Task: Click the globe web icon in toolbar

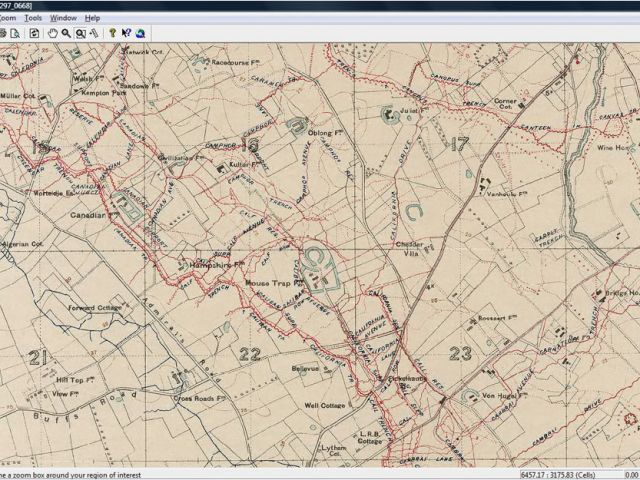Action: point(140,33)
